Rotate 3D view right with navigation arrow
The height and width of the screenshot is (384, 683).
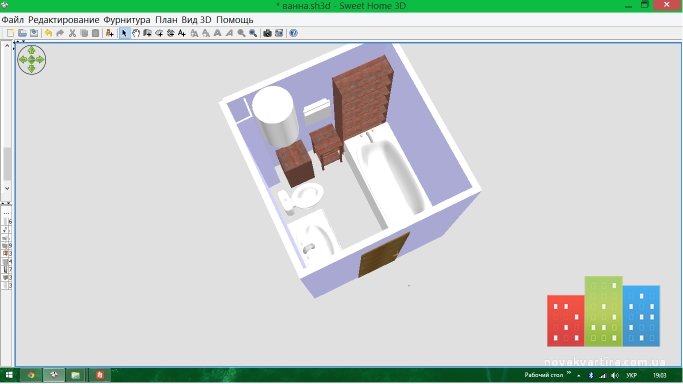40,60
